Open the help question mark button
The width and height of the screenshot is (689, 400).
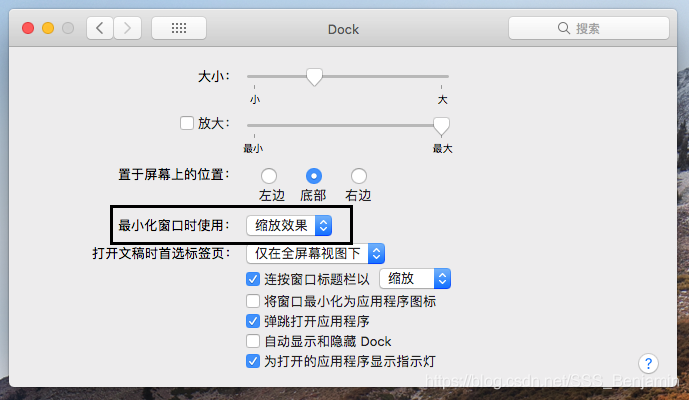coord(648,364)
